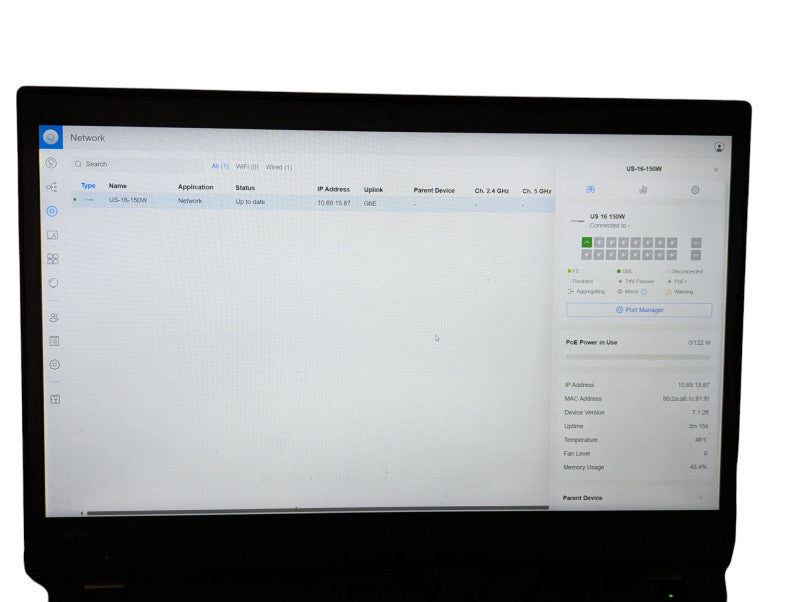This screenshot has height=602, width=800.
Task: Click the magnifier icon in the search box
Action: click(78, 164)
